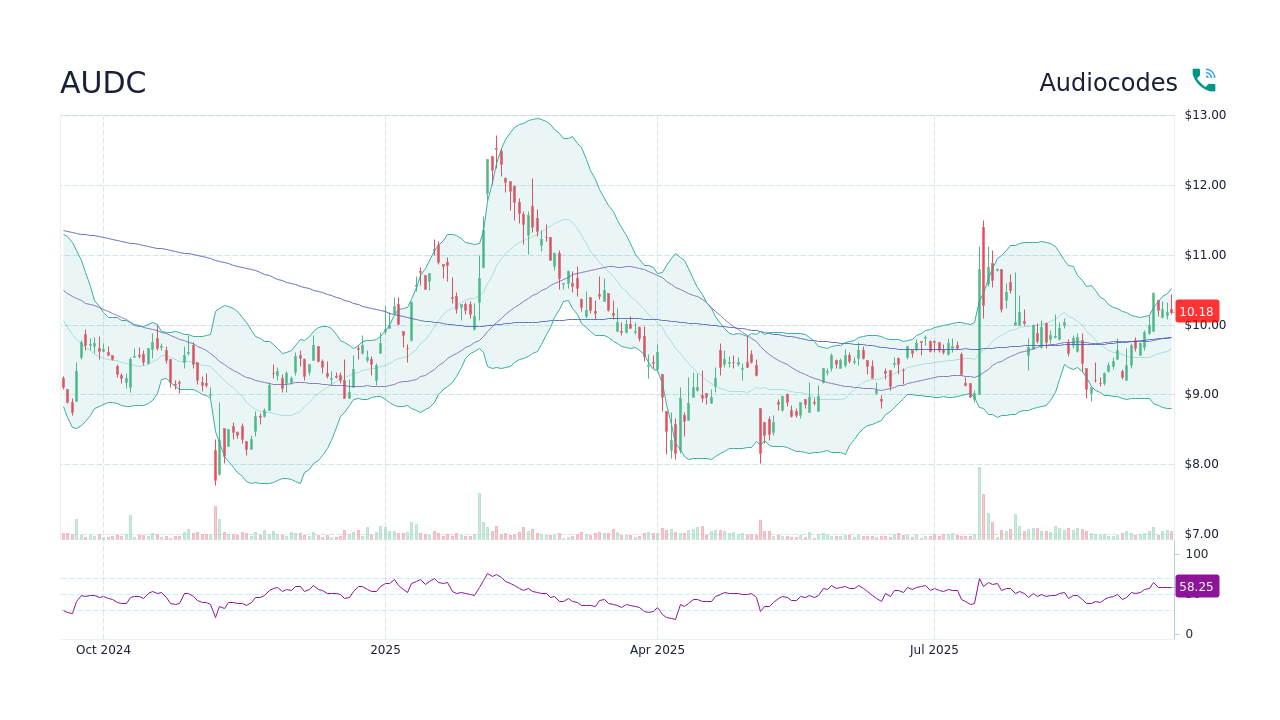
Task: Click the red 10.18 current price tag
Action: 1197,312
